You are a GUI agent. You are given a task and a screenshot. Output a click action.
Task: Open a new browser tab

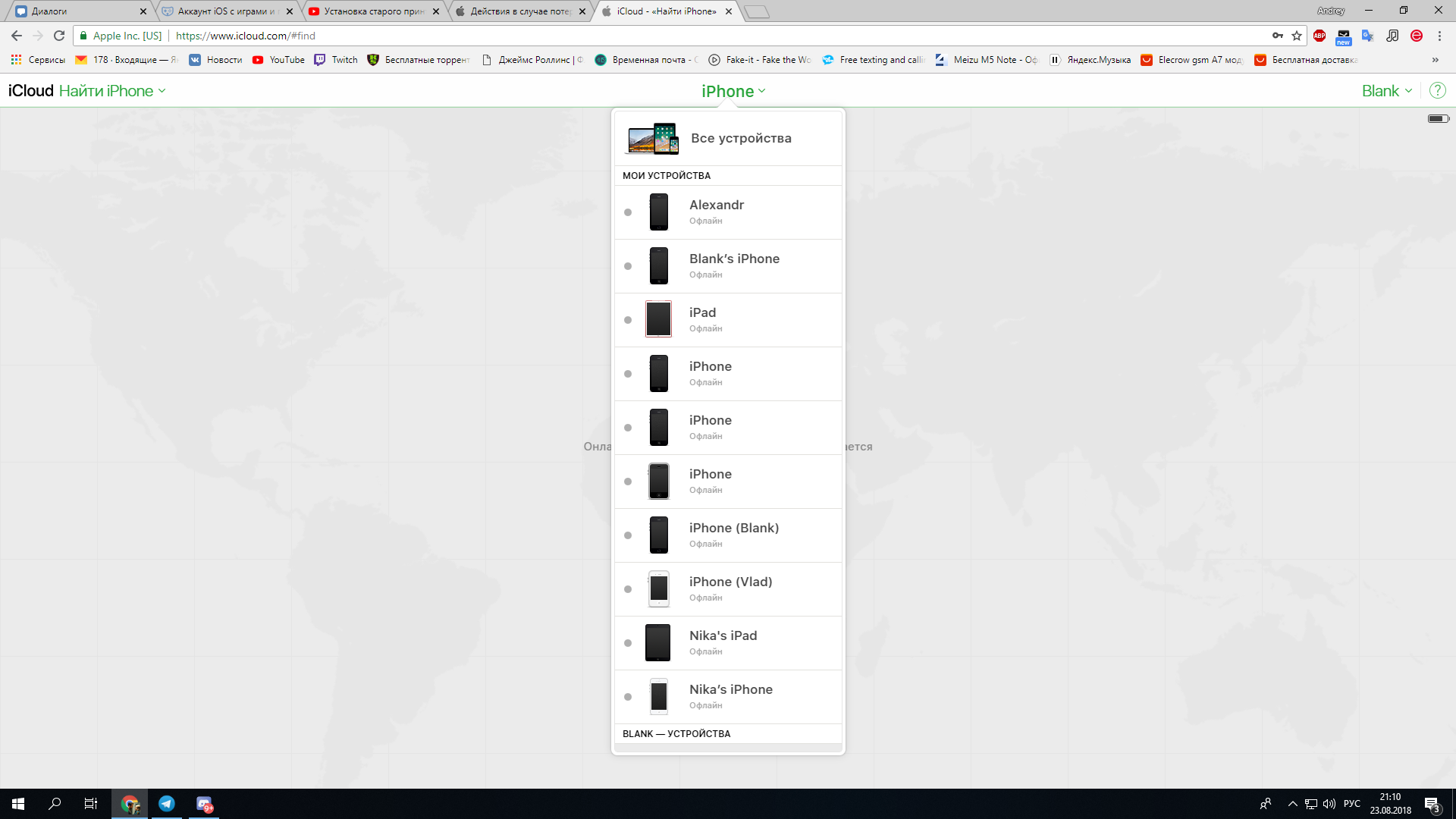click(x=757, y=11)
